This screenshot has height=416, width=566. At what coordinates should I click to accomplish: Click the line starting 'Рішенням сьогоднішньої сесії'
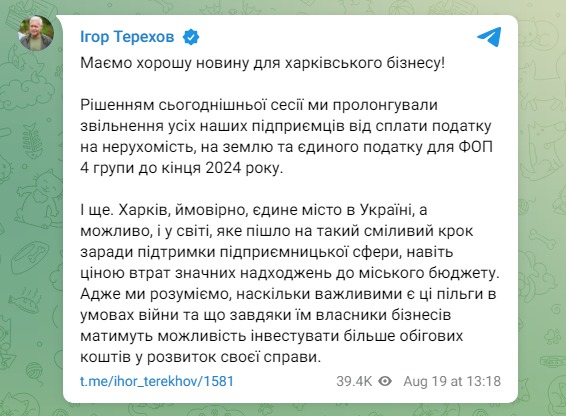point(259,105)
